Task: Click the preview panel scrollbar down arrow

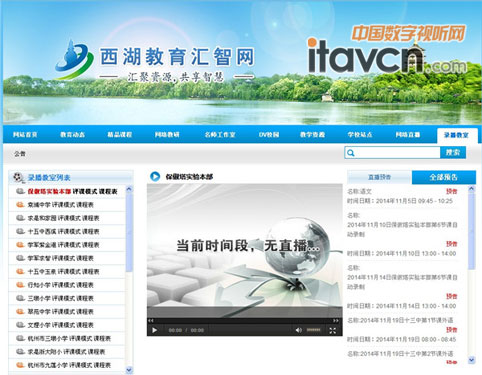Action: coord(471,360)
